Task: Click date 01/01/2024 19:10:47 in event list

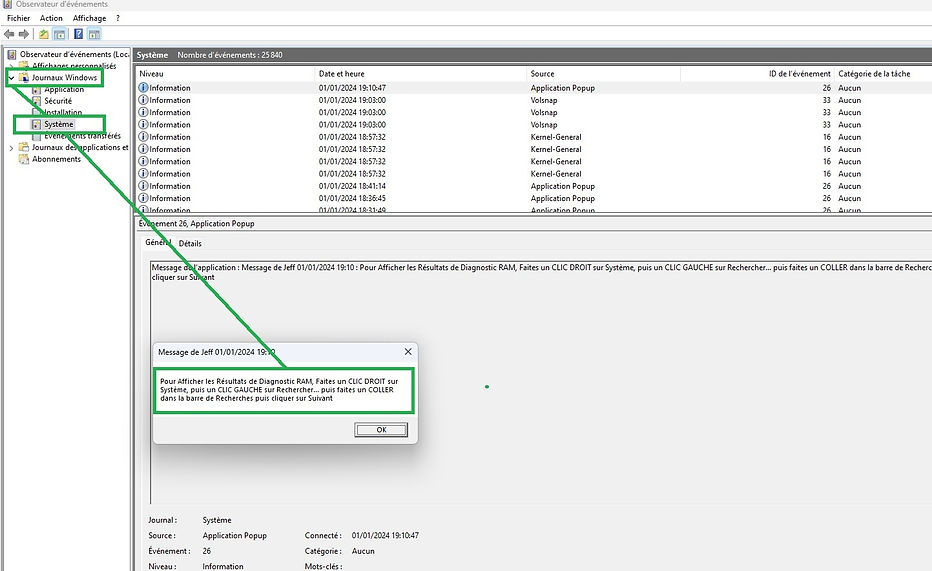Action: [x=352, y=87]
